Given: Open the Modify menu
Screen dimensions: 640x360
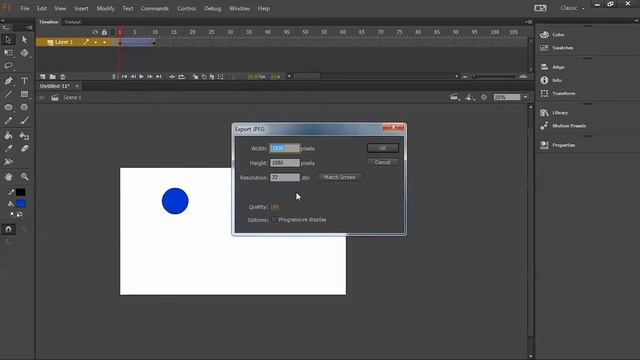Looking at the screenshot, I should [105, 8].
